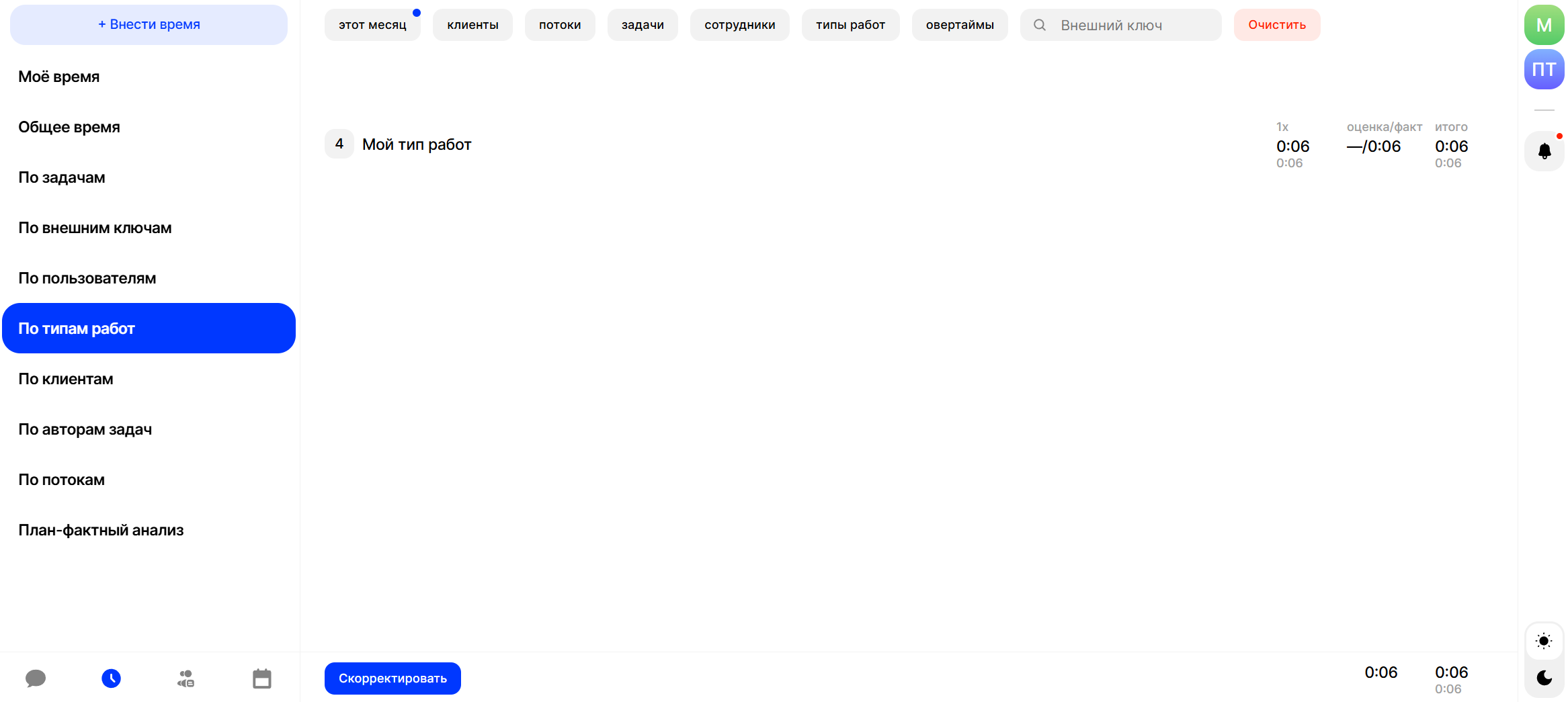Select План-фактный анализ in sidebar
This screenshot has height=702, width=1568.
(101, 530)
